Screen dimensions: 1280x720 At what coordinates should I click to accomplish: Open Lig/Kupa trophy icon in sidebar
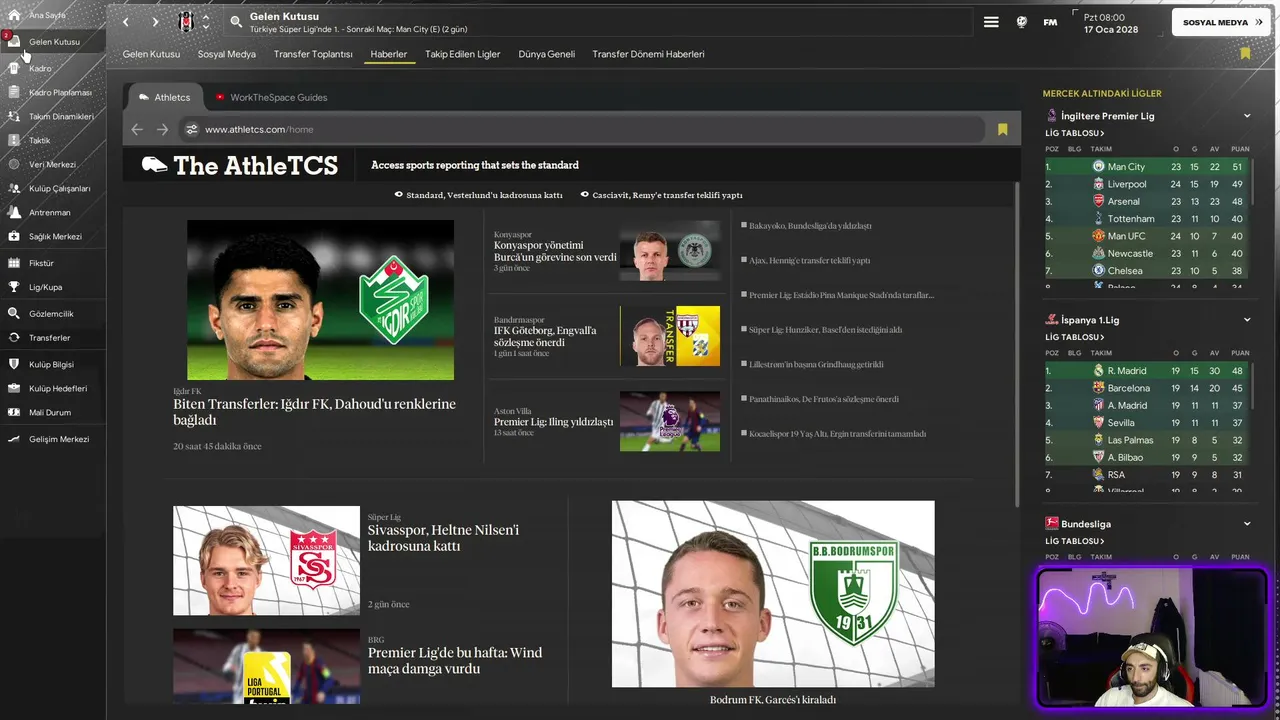(x=14, y=287)
